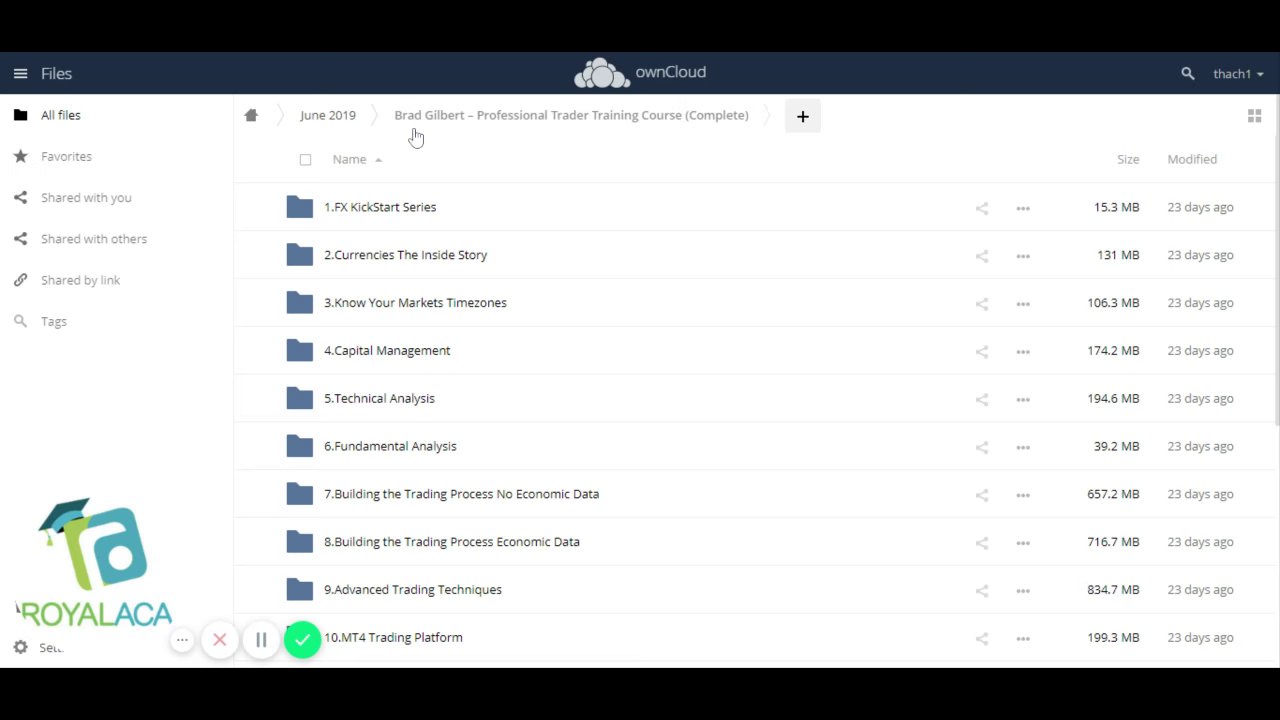Share the 5.Technical Analysis folder
This screenshot has height=720, width=1280.
point(982,399)
